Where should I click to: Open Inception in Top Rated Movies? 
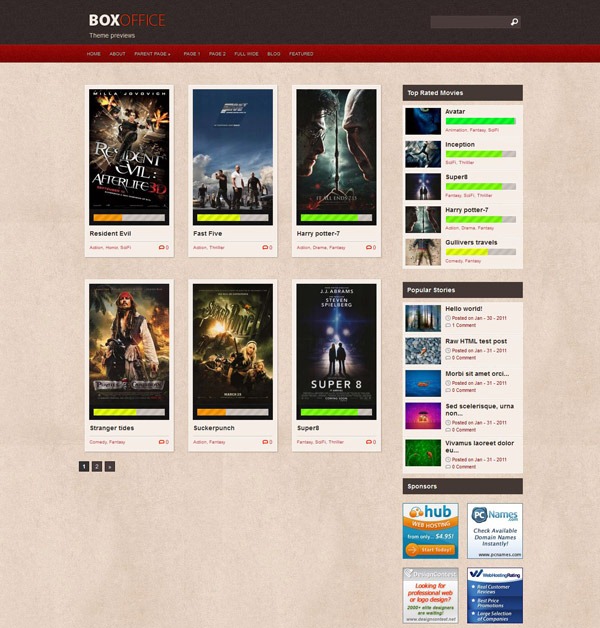tap(460, 145)
